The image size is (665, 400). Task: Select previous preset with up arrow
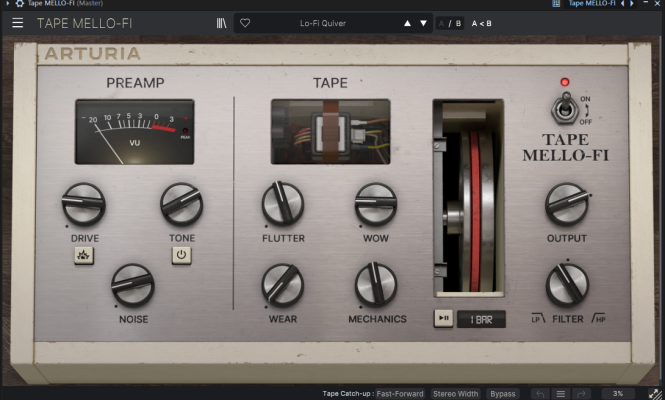click(407, 23)
